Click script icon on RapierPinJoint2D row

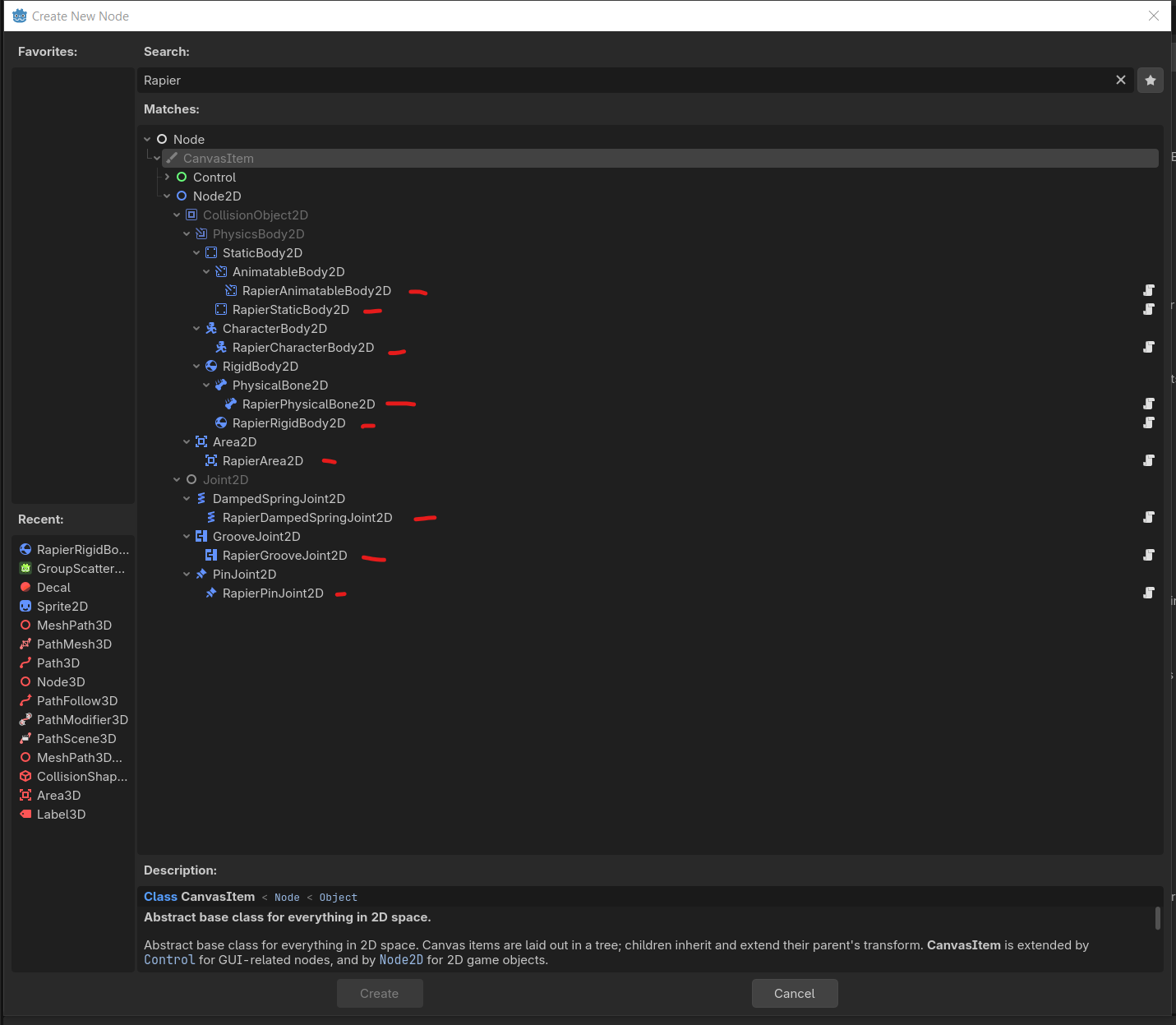(x=1148, y=593)
